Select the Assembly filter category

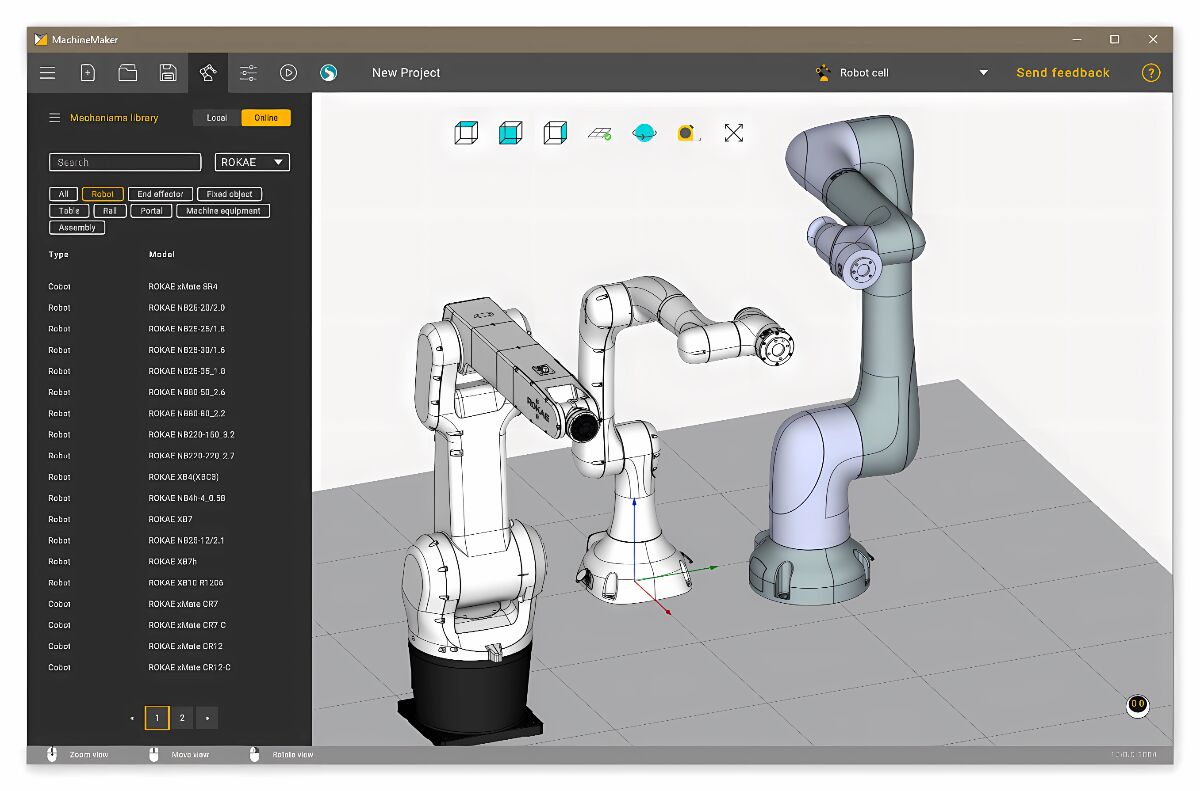pos(76,227)
